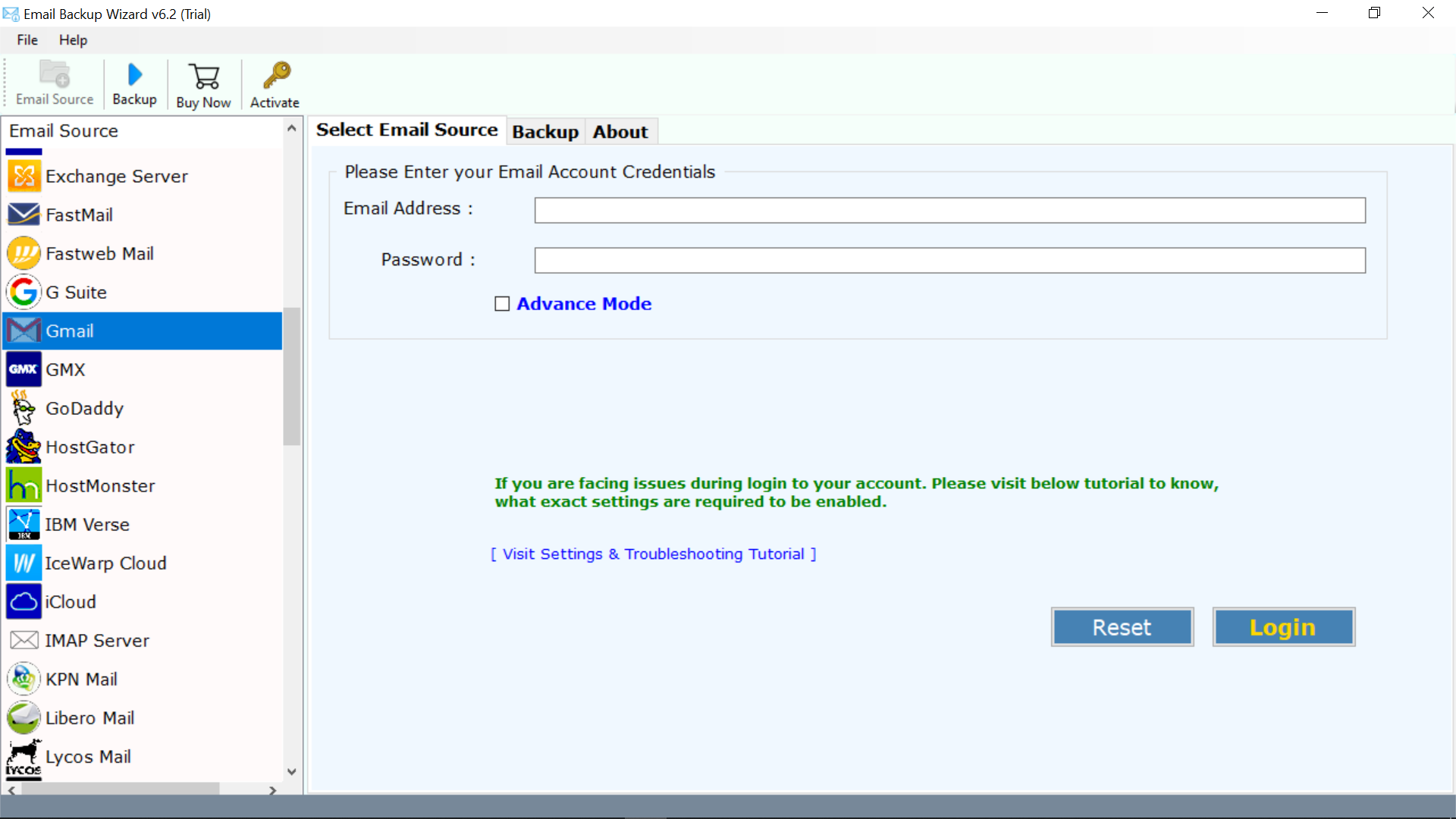Select Lycos Mail text in list
The image size is (1456, 819).
(88, 756)
